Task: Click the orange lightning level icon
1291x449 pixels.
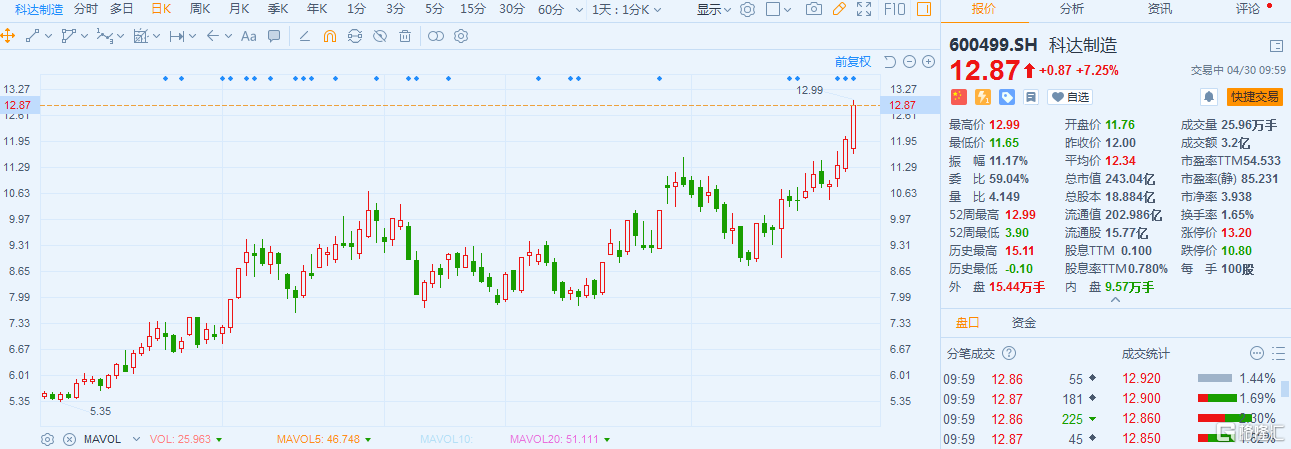Action: coord(983,97)
